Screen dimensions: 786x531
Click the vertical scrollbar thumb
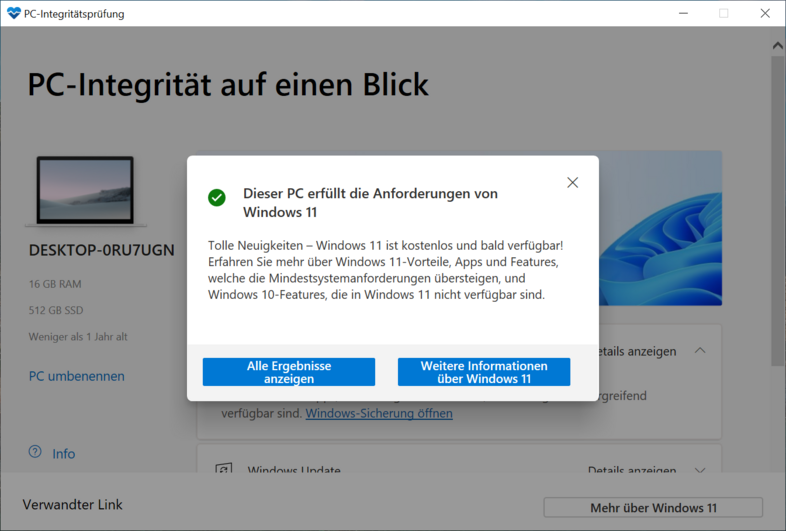point(777,211)
